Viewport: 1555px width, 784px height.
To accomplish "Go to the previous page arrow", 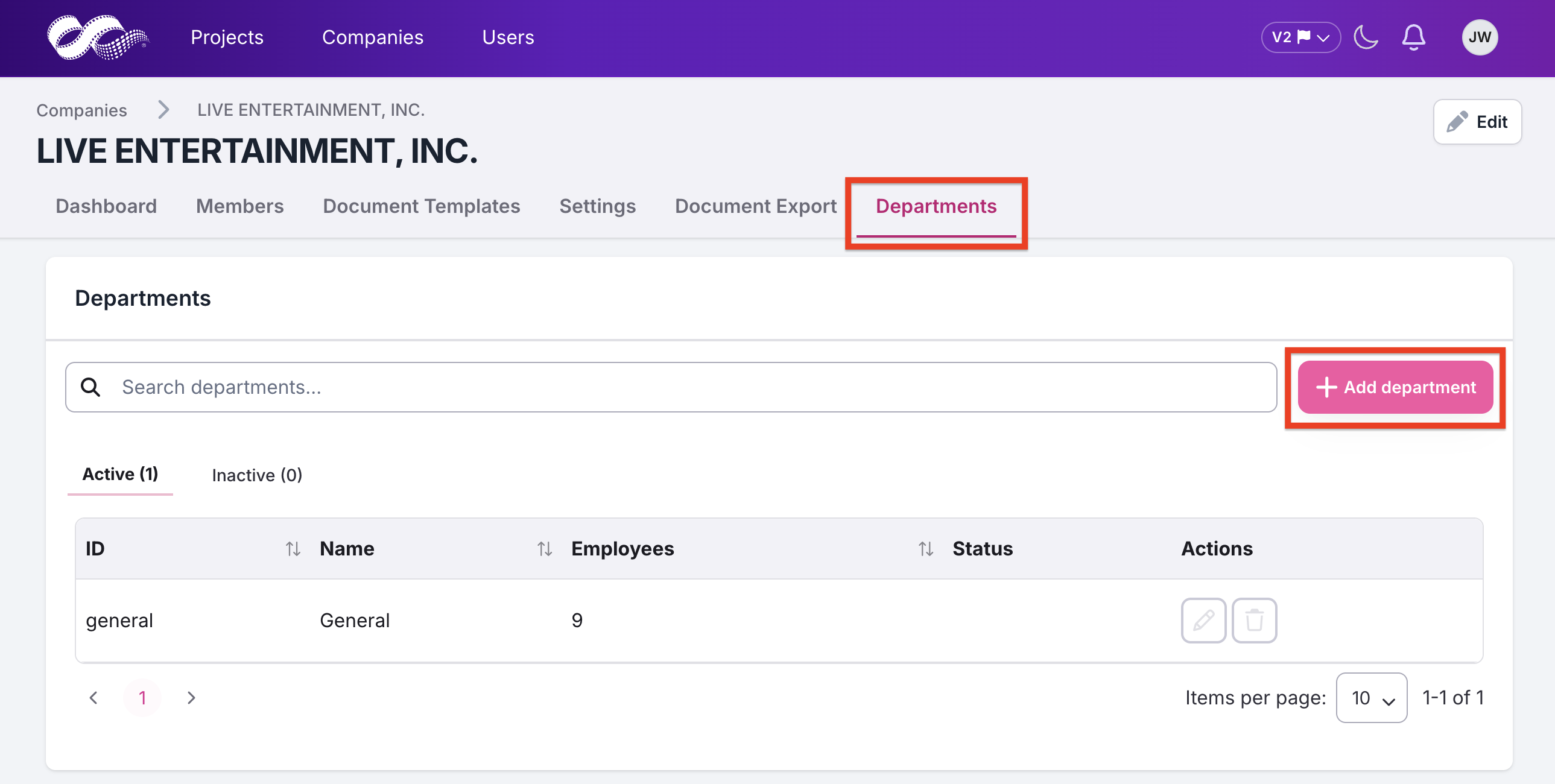I will click(x=93, y=698).
